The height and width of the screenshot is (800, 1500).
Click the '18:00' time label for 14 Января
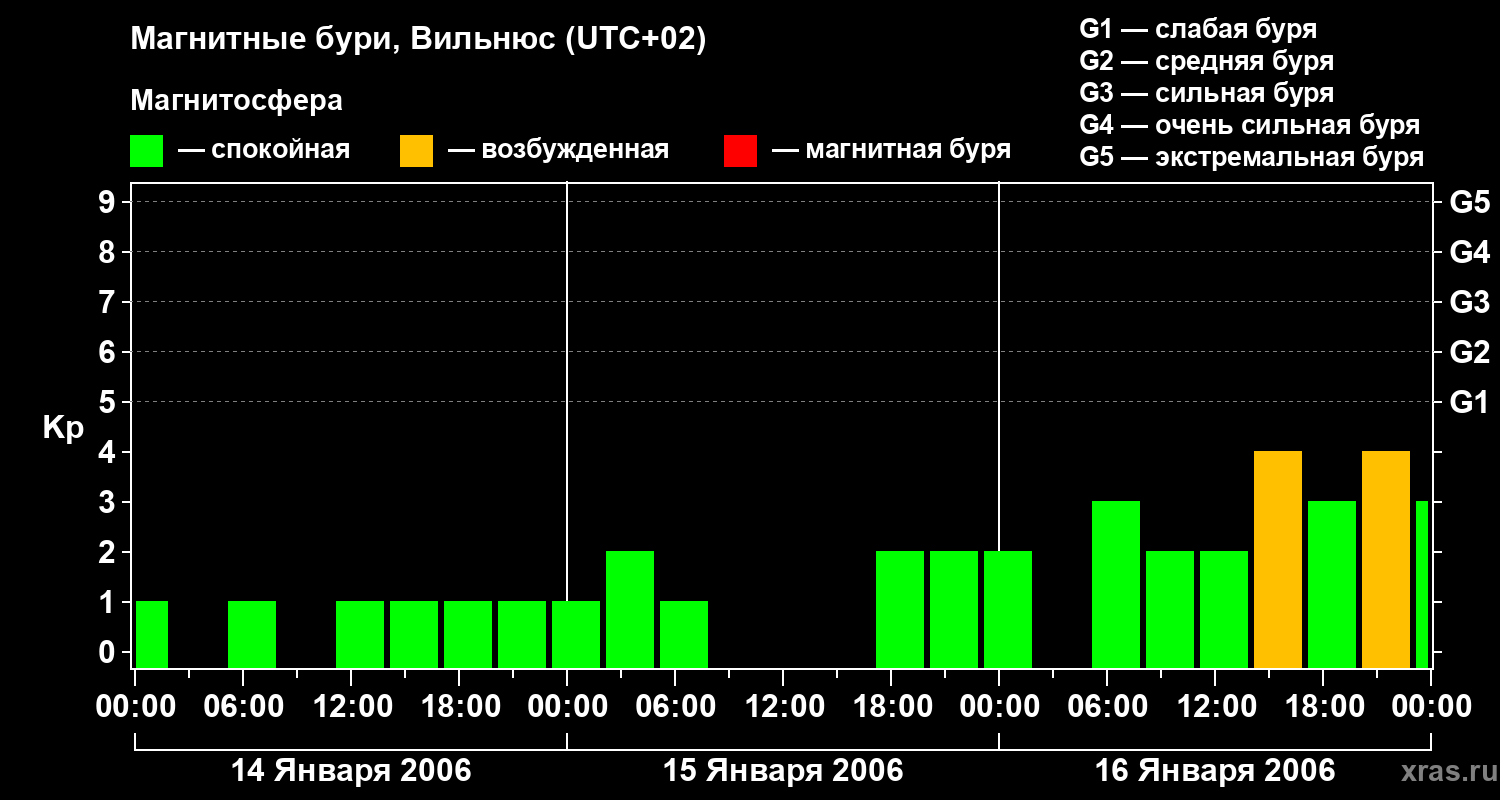pyautogui.click(x=459, y=707)
